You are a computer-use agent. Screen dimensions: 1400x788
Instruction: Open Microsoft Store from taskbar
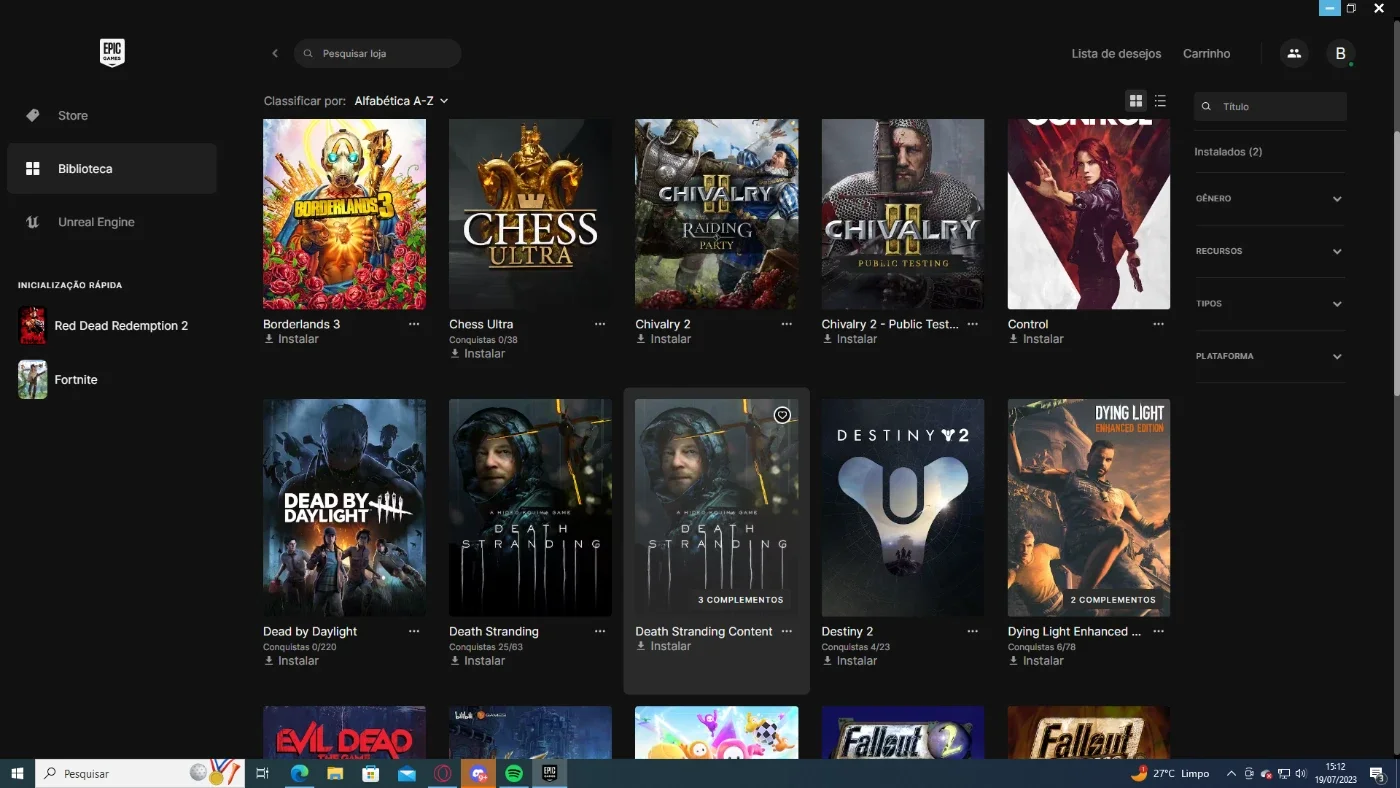[370, 773]
